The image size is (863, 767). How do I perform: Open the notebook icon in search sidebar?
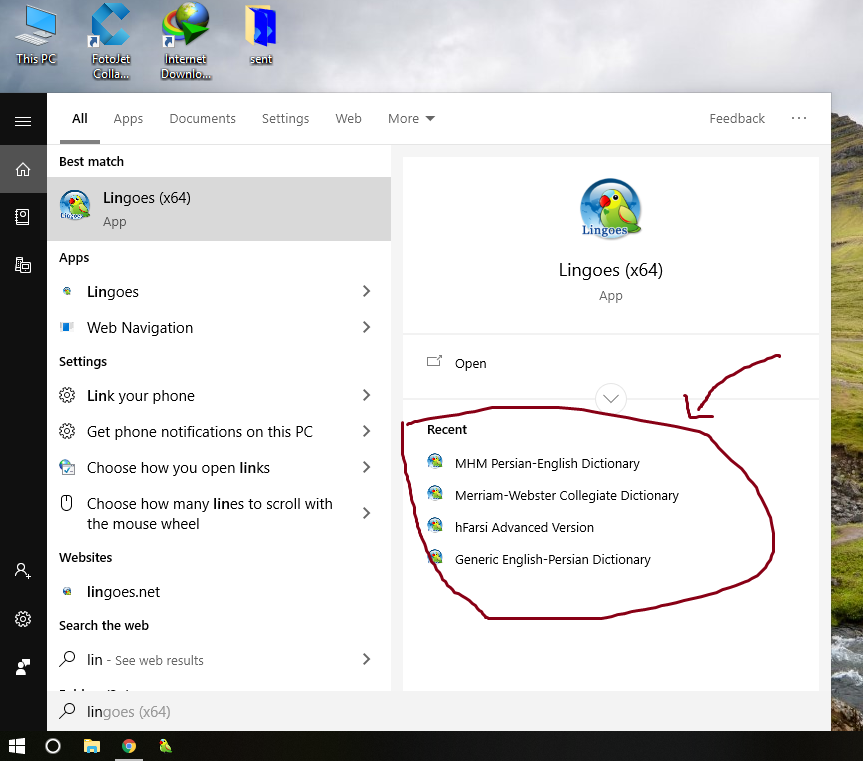pyautogui.click(x=23, y=217)
